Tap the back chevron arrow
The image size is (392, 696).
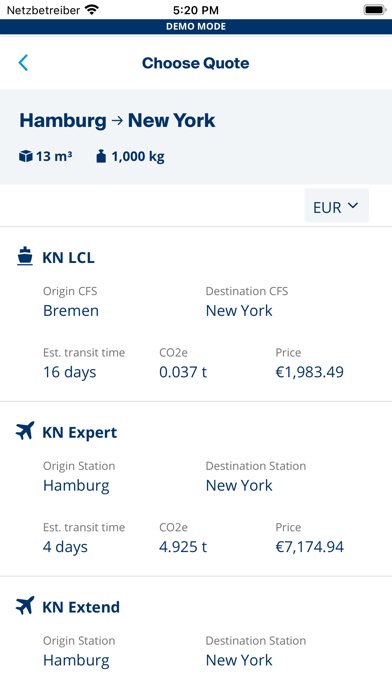[23, 63]
